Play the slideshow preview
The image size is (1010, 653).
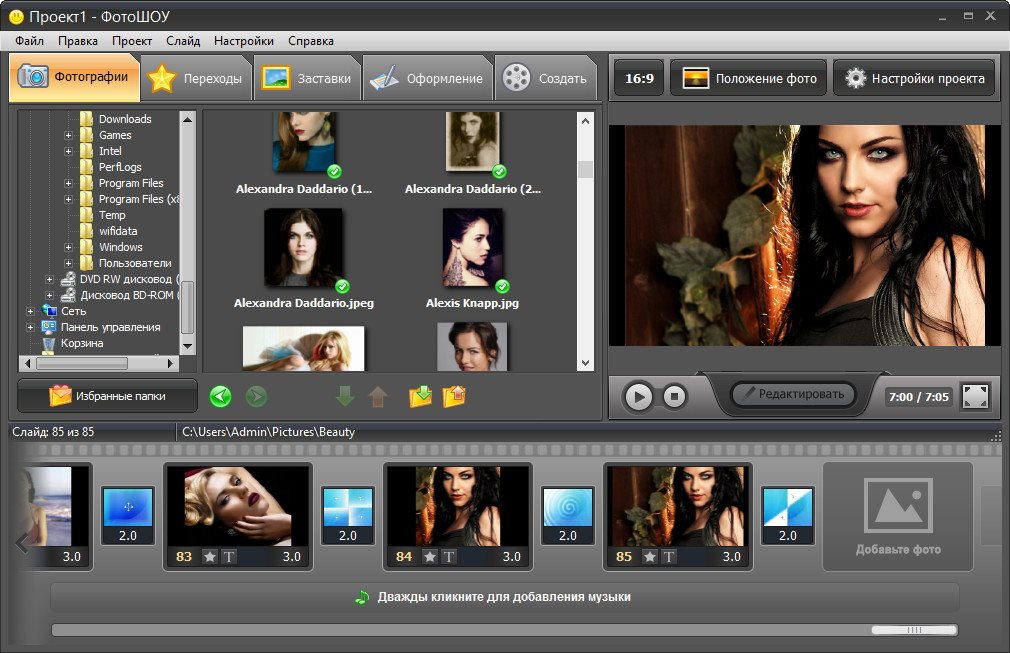(x=638, y=397)
